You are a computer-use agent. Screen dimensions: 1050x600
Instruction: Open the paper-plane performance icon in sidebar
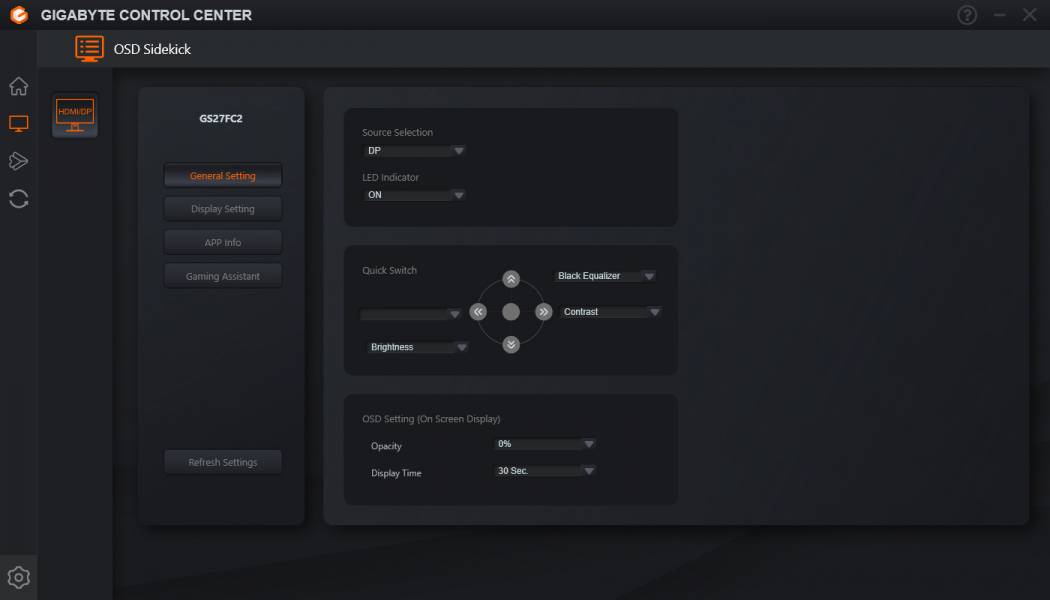pyautogui.click(x=19, y=161)
